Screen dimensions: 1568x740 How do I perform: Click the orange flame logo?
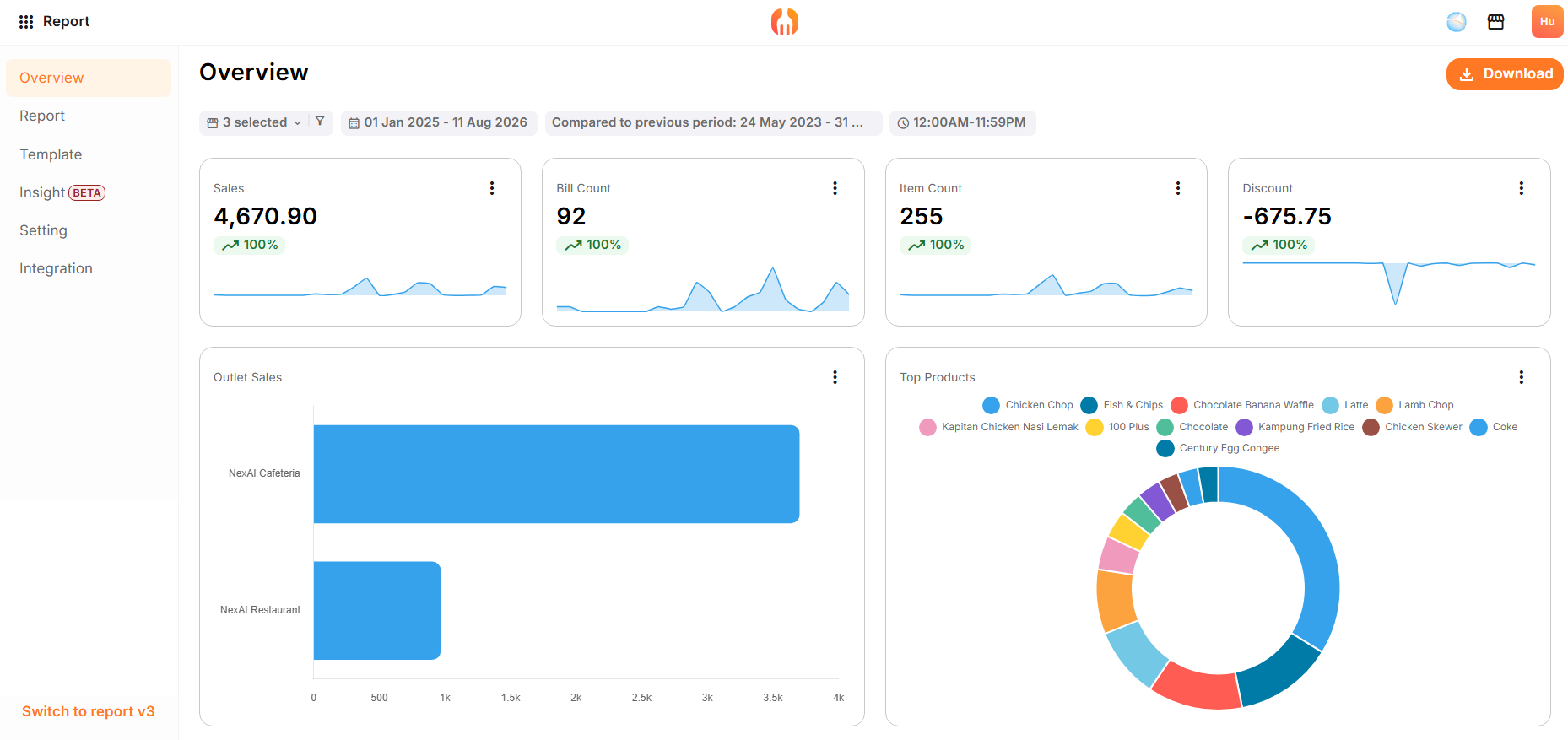click(x=785, y=22)
